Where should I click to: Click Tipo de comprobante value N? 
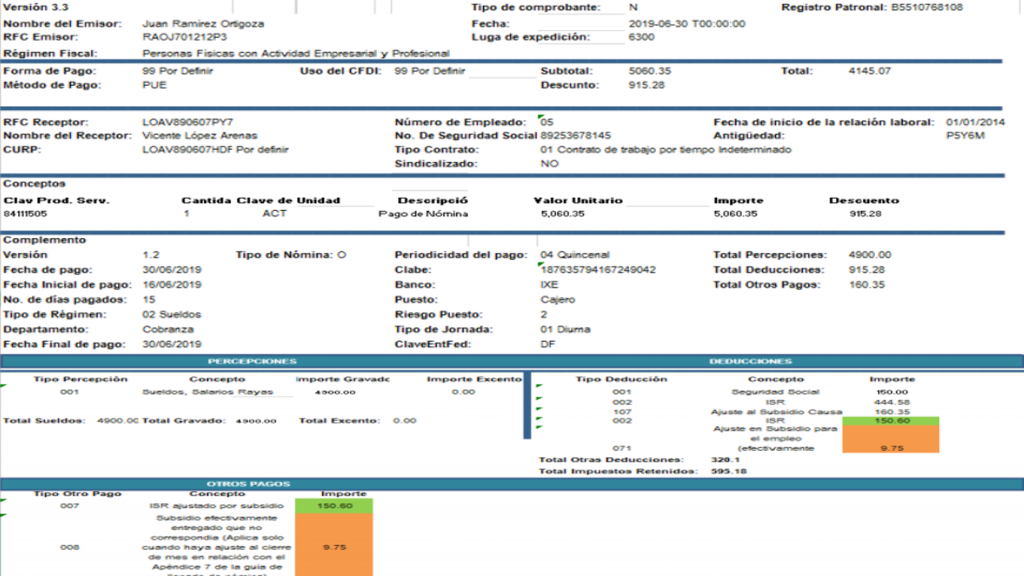click(633, 7)
